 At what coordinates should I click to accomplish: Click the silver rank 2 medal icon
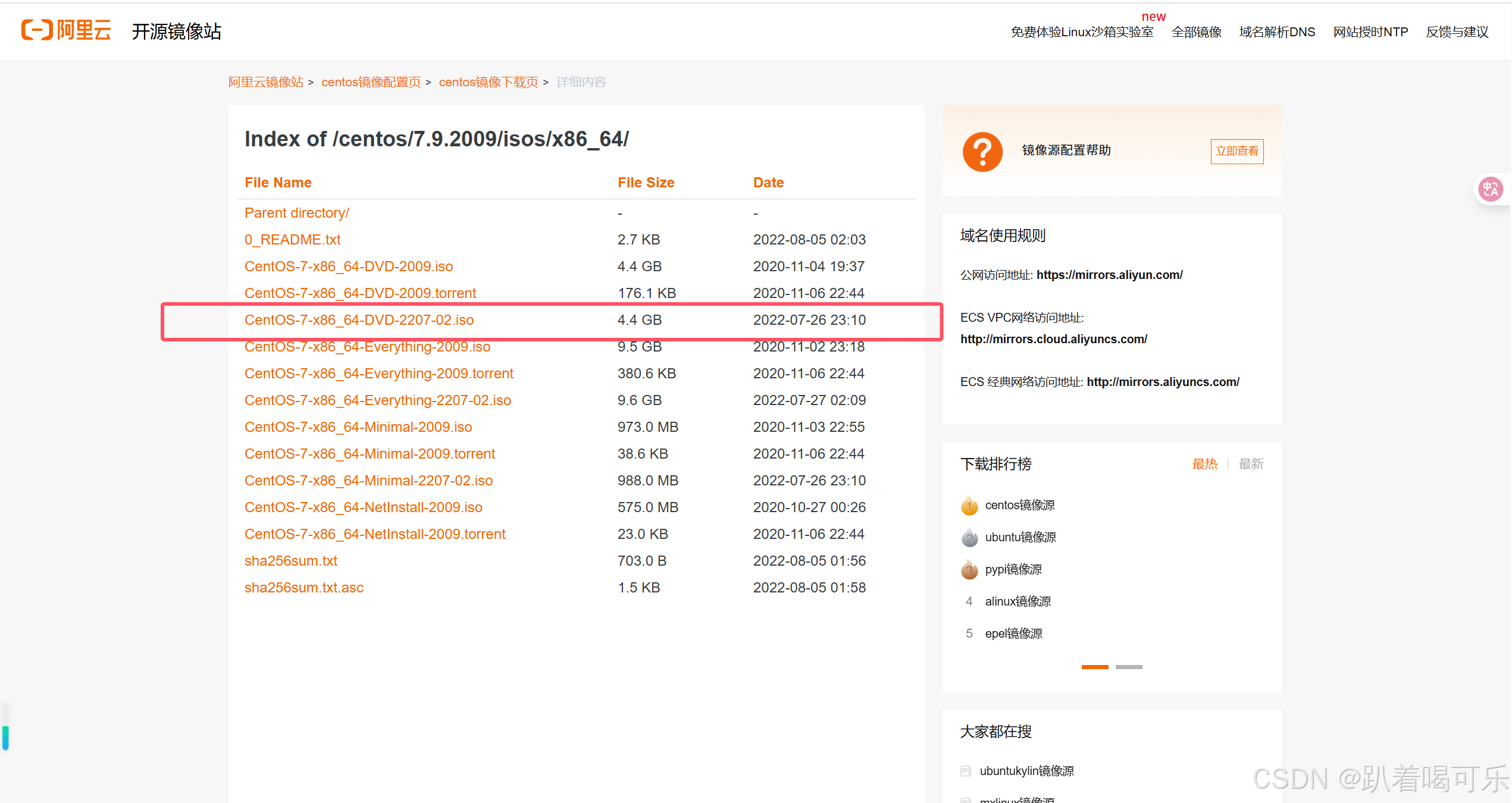coord(969,538)
